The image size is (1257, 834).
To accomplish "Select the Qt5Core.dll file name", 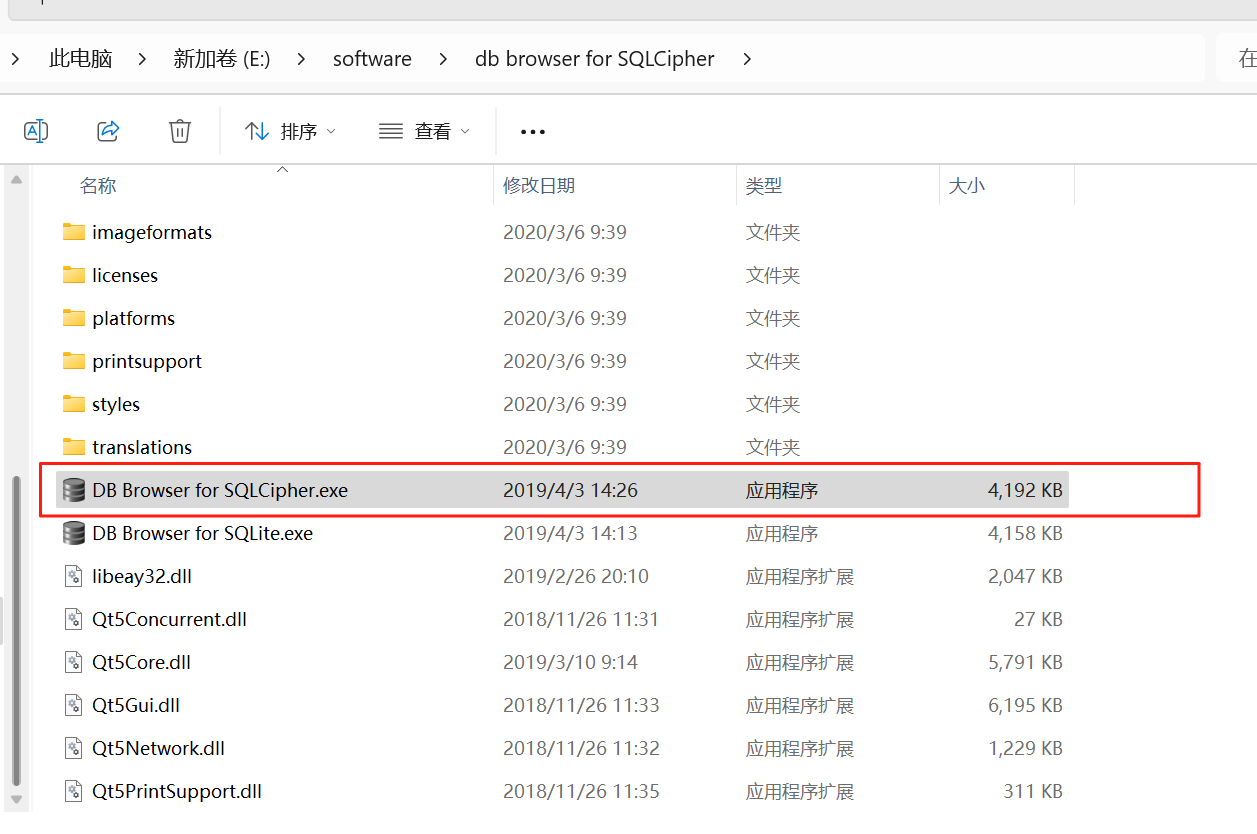I will (x=141, y=662).
